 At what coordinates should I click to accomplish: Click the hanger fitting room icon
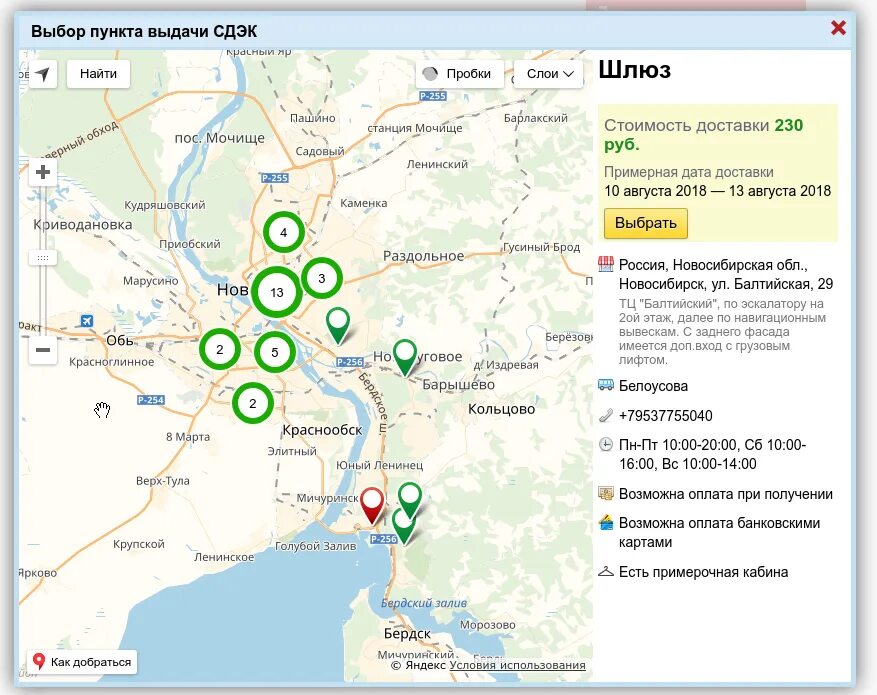click(x=606, y=571)
